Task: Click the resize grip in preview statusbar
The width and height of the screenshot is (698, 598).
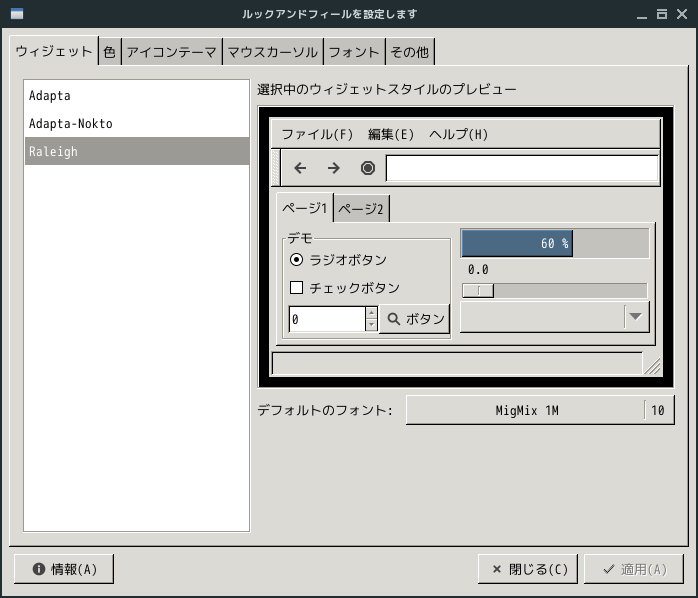Action: click(652, 366)
